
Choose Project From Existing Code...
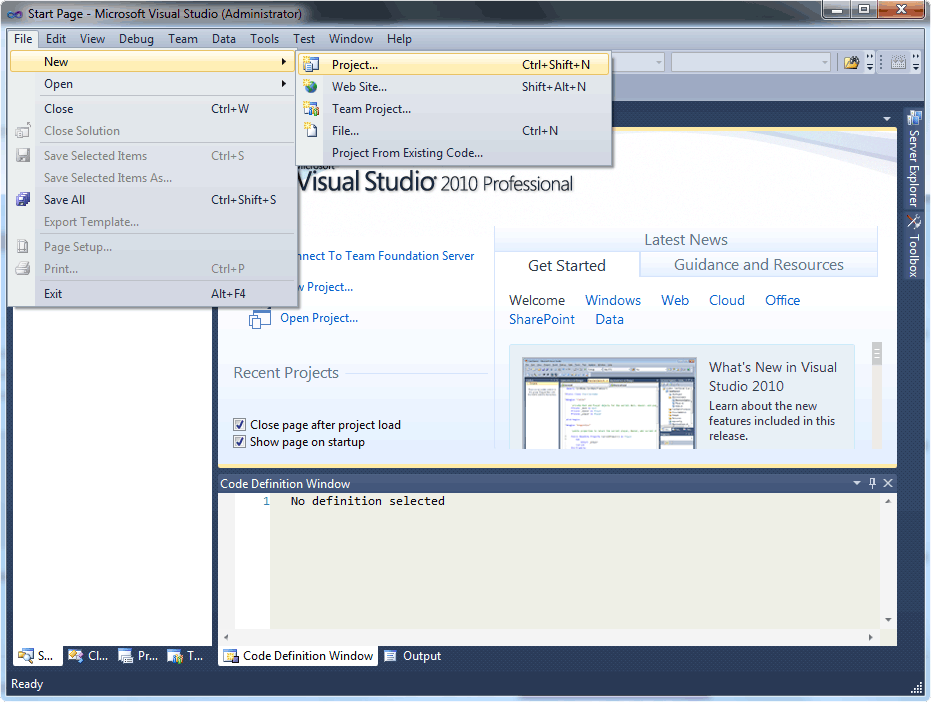454,153
